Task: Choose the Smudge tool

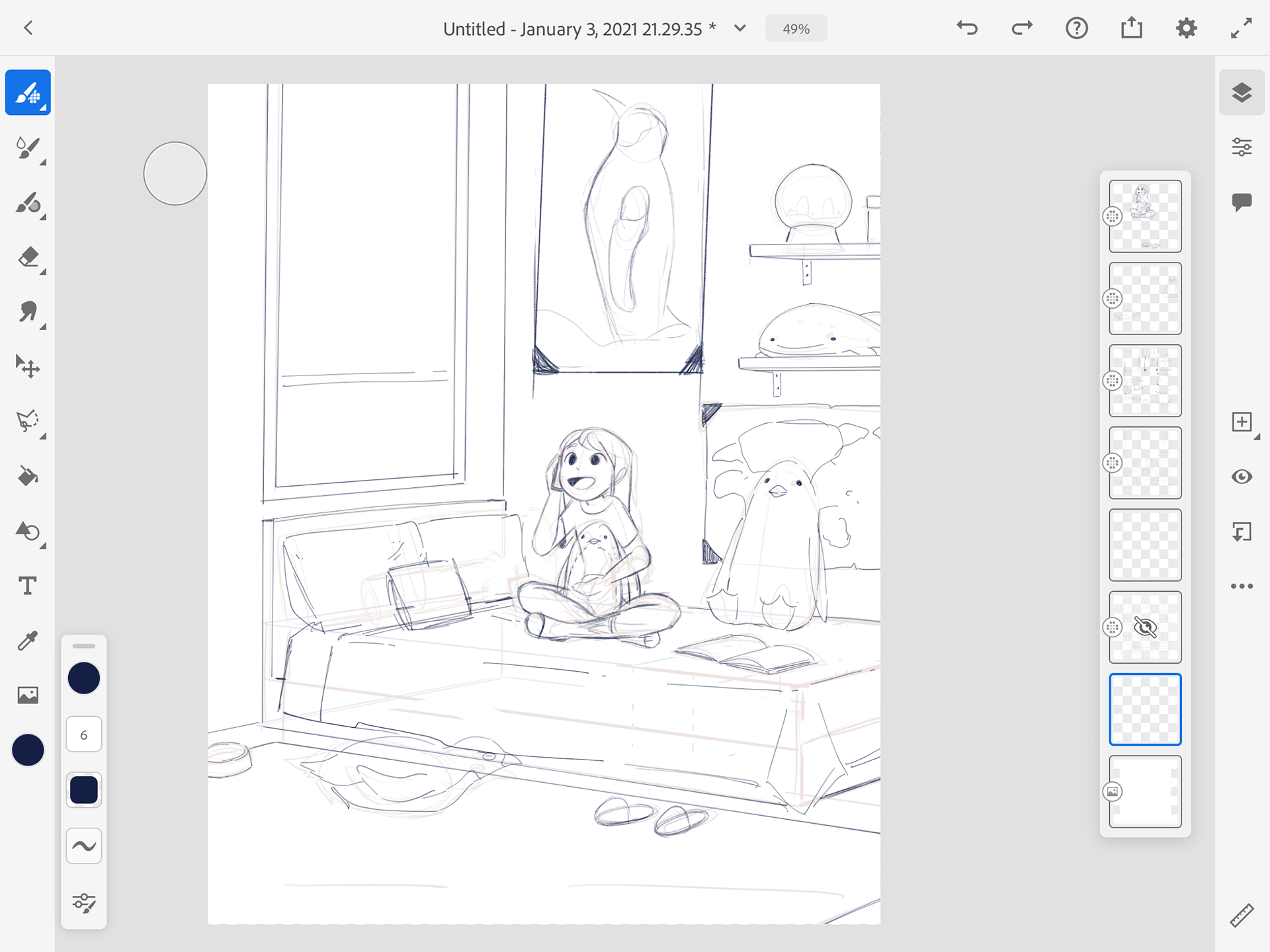Action: [28, 312]
